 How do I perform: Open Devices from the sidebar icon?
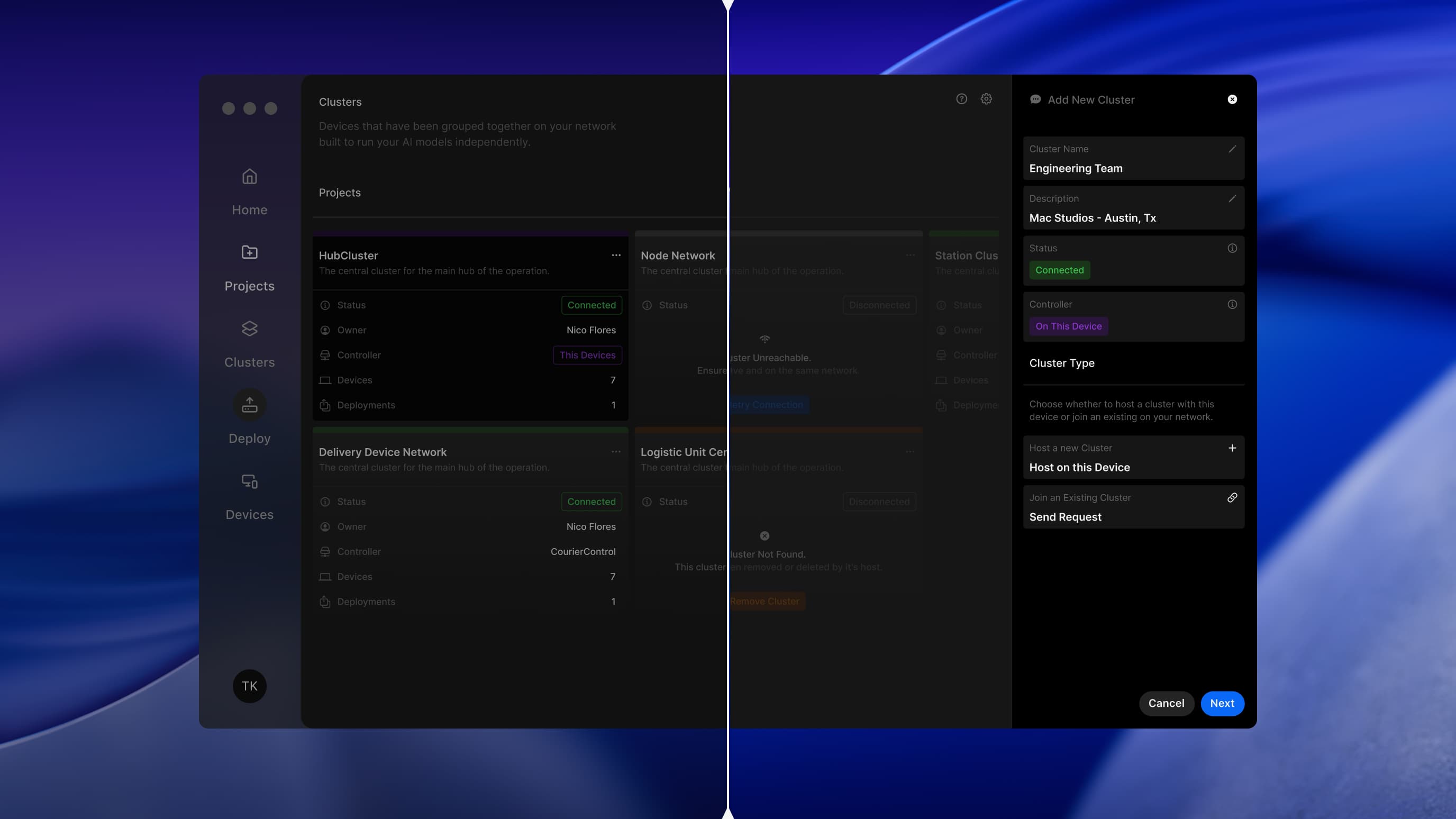pos(249,481)
